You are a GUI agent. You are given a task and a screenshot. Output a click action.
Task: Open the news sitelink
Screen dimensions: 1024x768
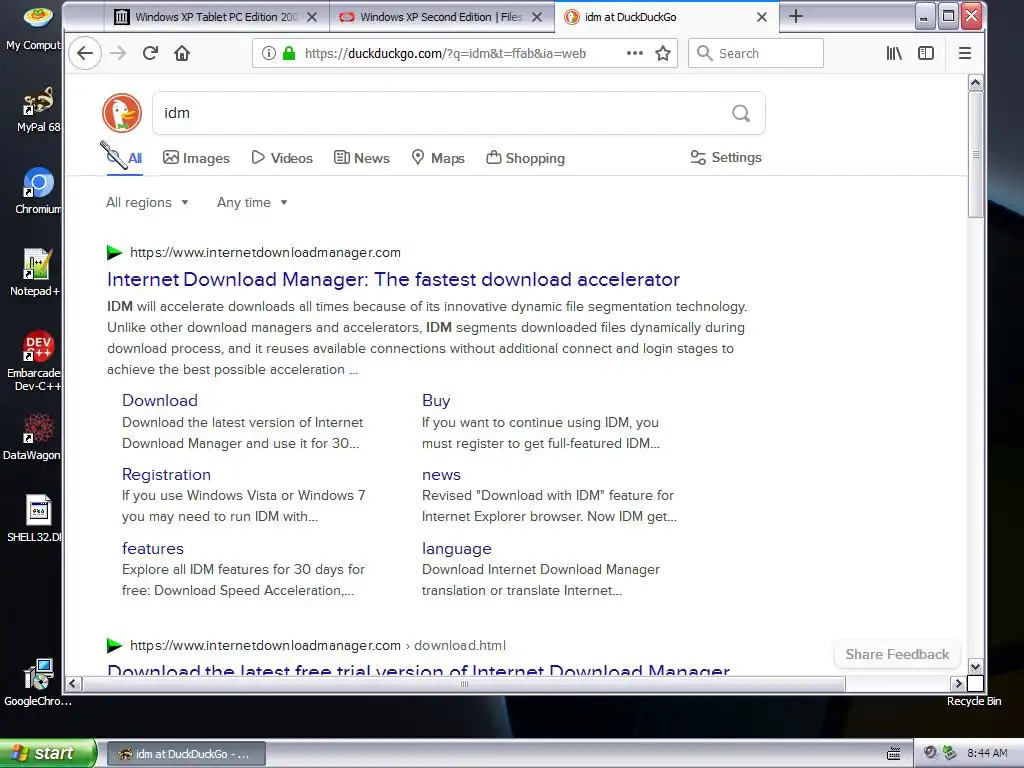[441, 475]
